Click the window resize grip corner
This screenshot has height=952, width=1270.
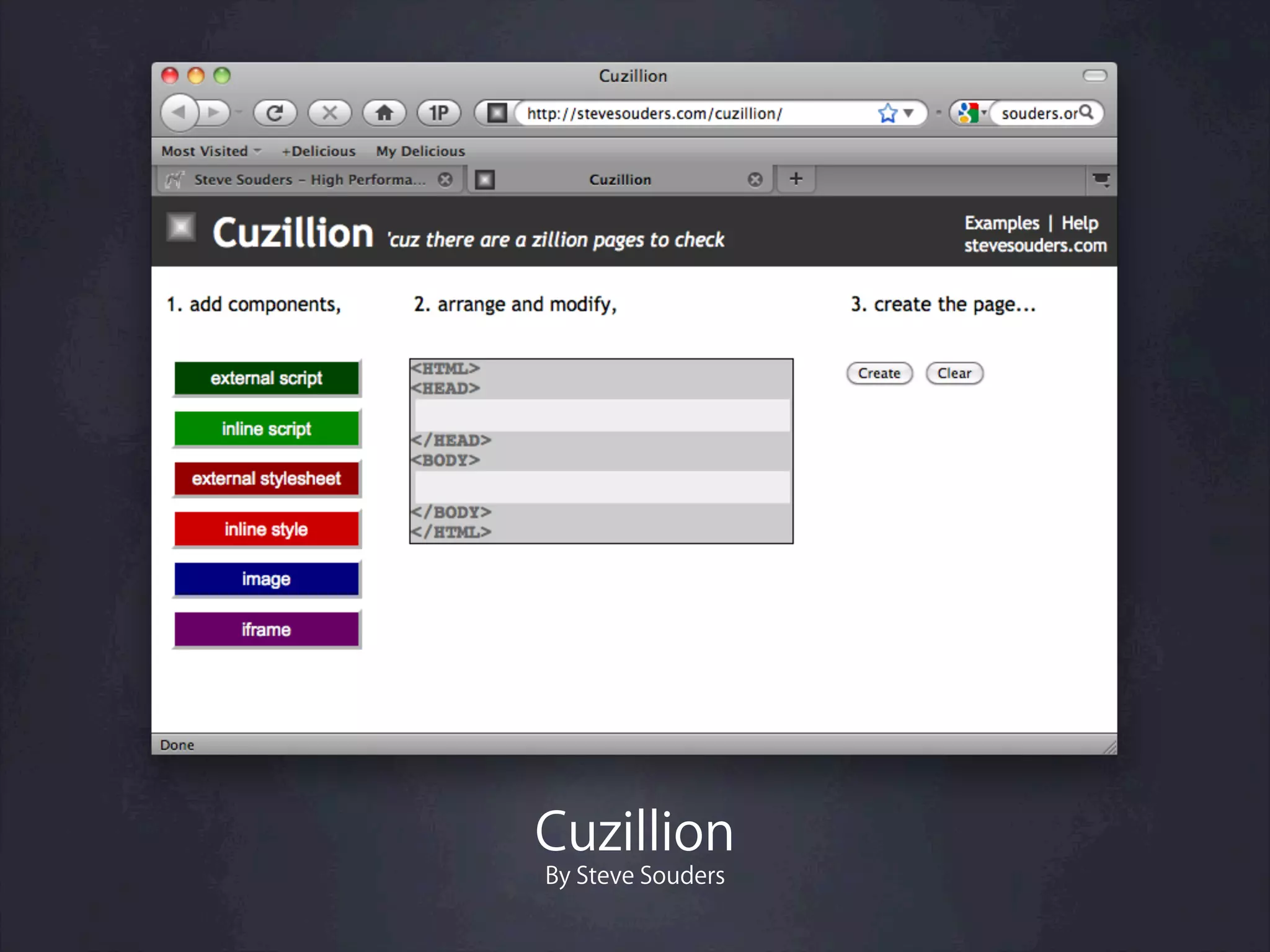1109,747
